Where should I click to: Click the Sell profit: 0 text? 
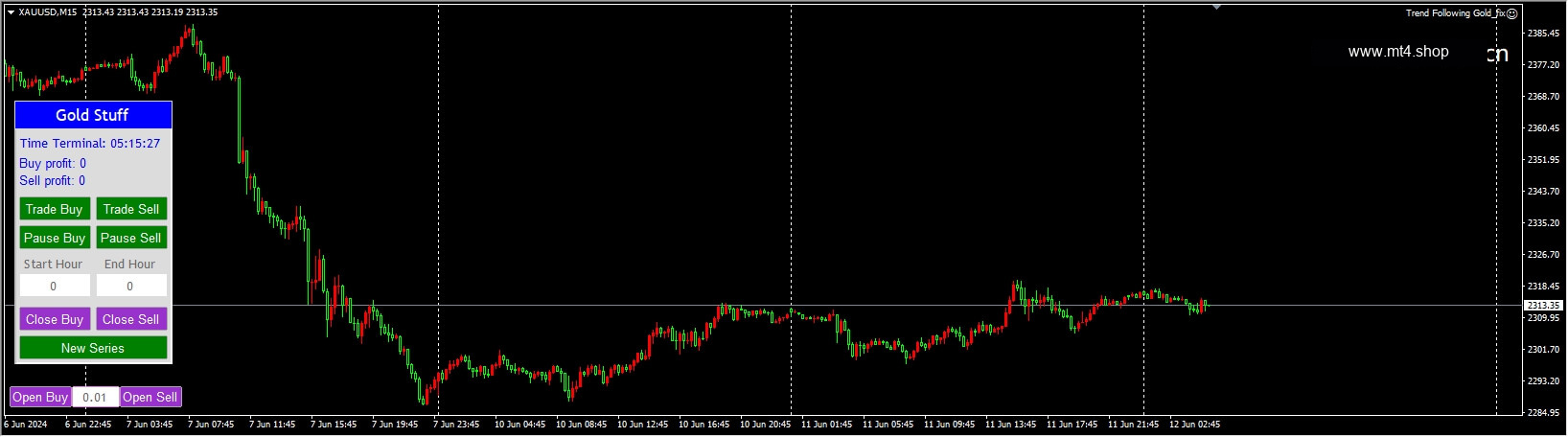pyautogui.click(x=53, y=180)
